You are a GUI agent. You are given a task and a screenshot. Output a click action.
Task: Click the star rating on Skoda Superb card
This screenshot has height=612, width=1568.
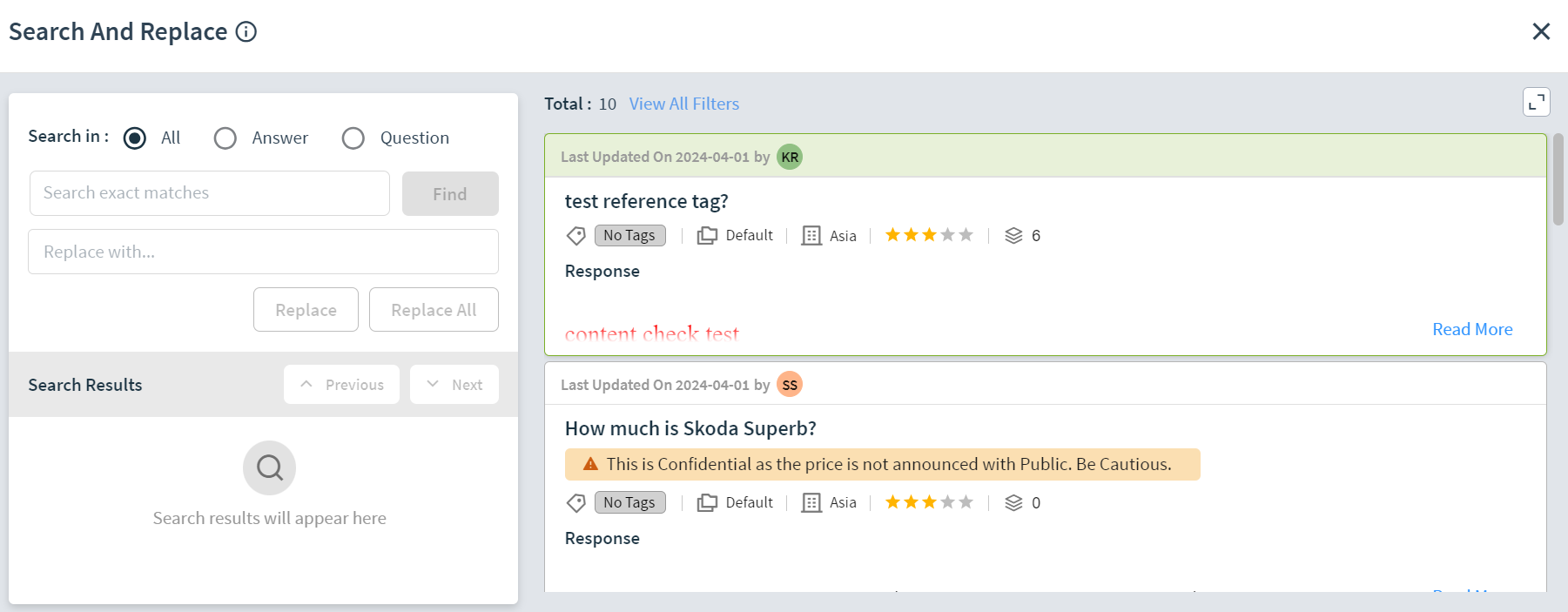pos(929,502)
